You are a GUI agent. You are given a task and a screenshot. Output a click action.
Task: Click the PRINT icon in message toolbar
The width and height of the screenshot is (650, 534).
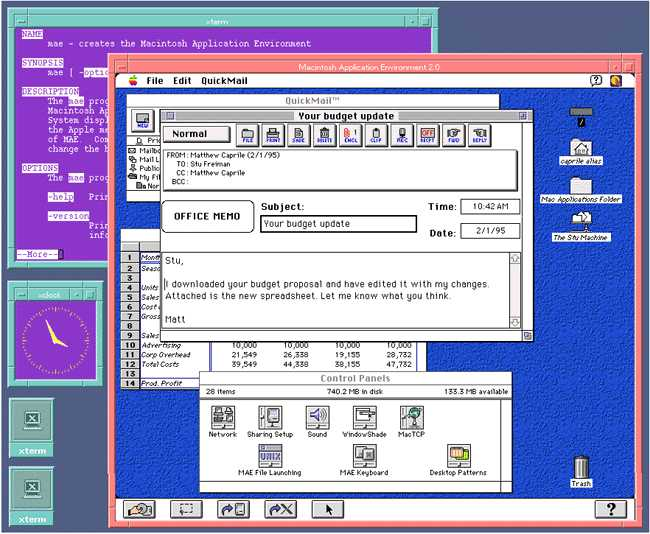[x=273, y=135]
